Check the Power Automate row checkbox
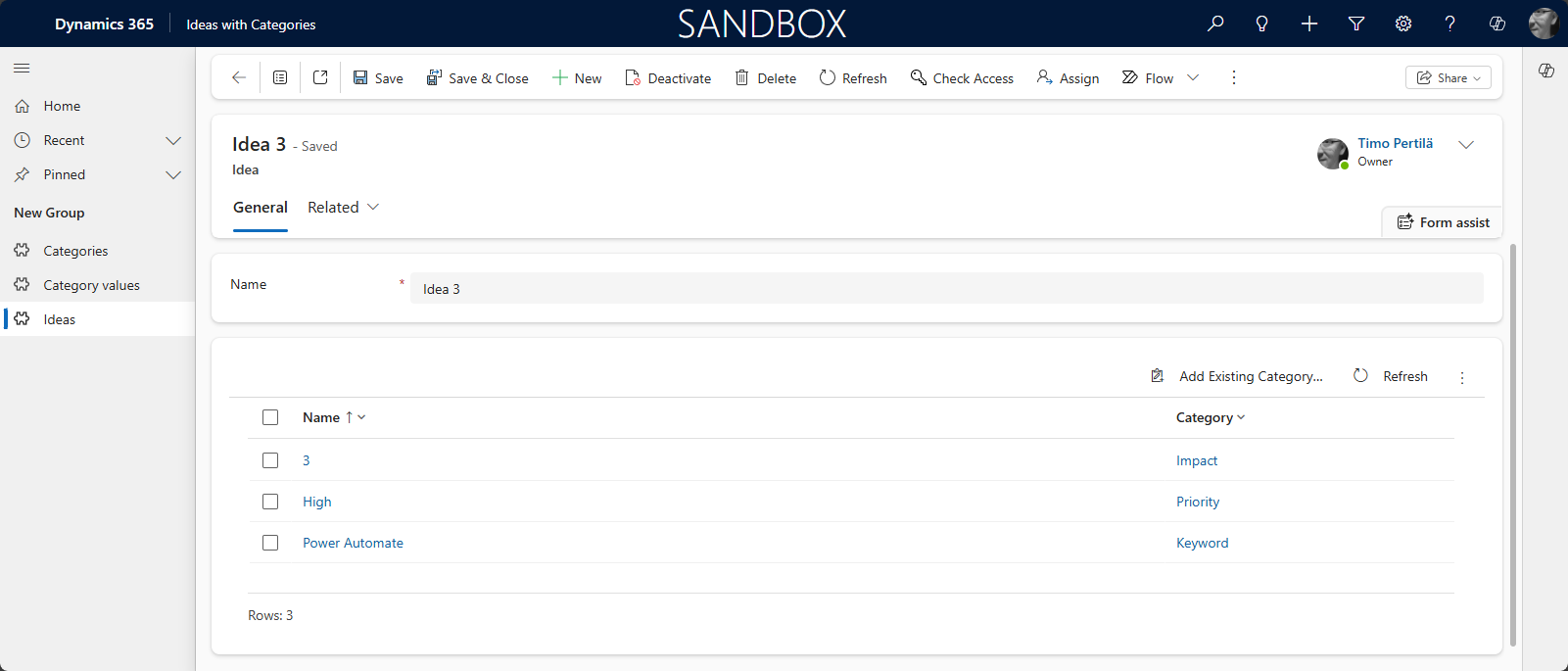This screenshot has height=671, width=1568. 270,543
